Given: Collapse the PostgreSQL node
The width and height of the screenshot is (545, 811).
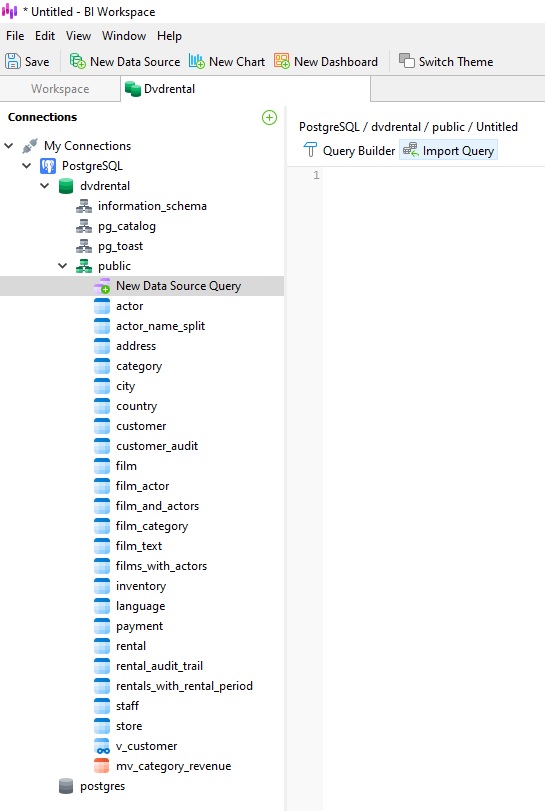Looking at the screenshot, I should (x=26, y=166).
